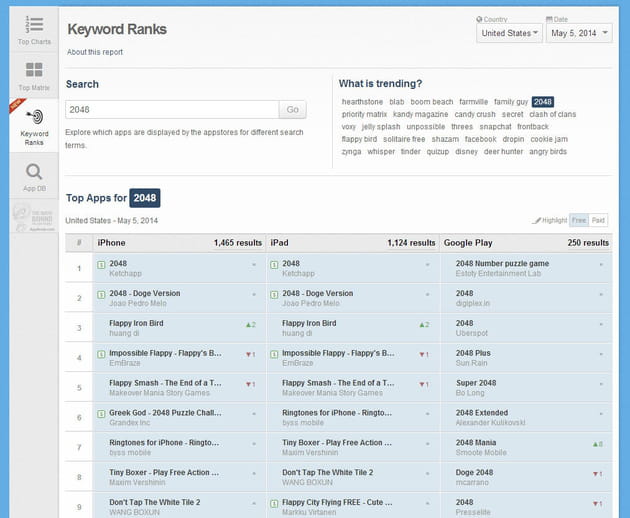Image resolution: width=630 pixels, height=518 pixels.
Task: Select the family guy trending keyword
Action: tap(511, 102)
